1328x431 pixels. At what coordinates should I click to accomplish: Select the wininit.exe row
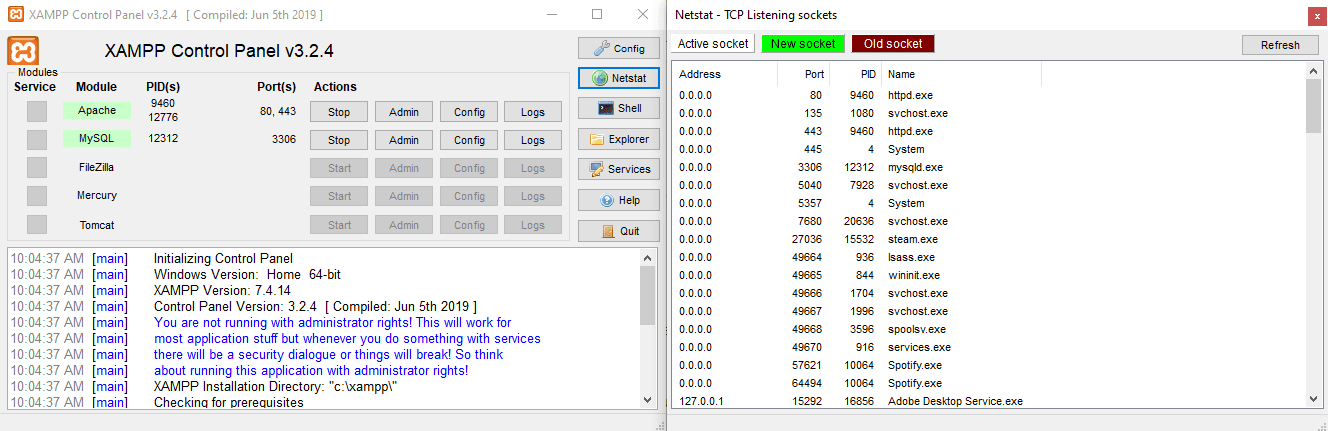[x=989, y=275]
